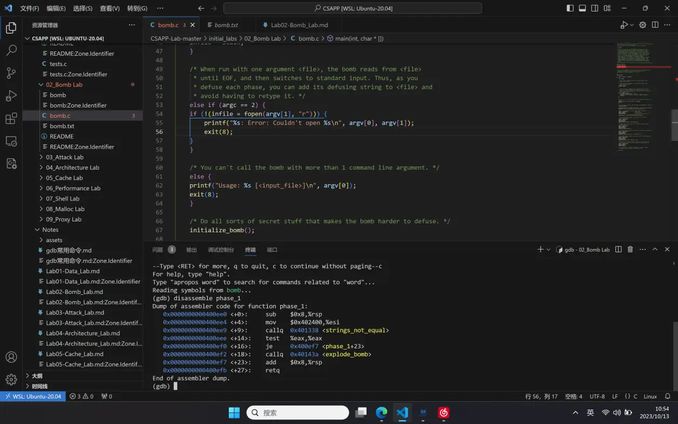Click the WSL: Ubuntu-20.04 remote indicator

[33, 396]
